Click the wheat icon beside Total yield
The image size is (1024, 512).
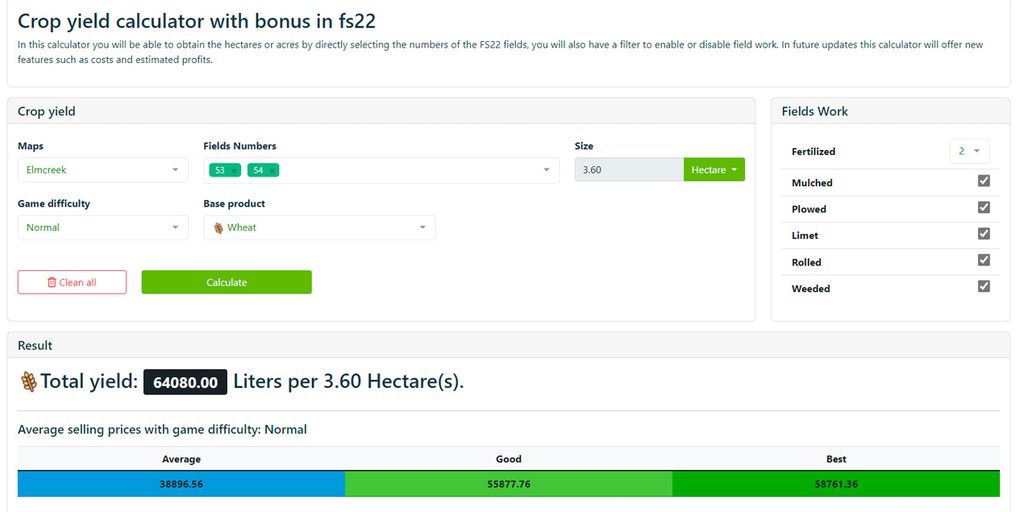[28, 381]
